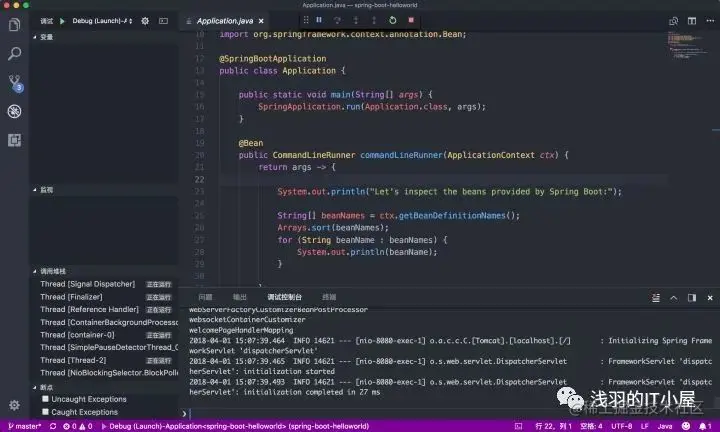Open the Debug view in activity bar

point(14,111)
